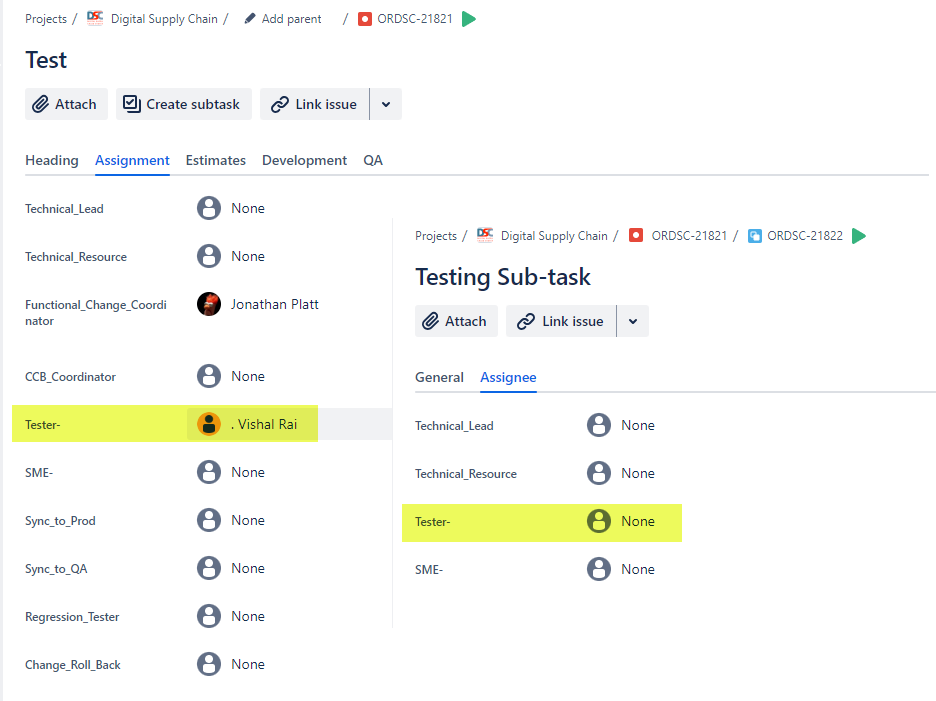Click SME- avatar icon in Testing Sub-task

(599, 569)
